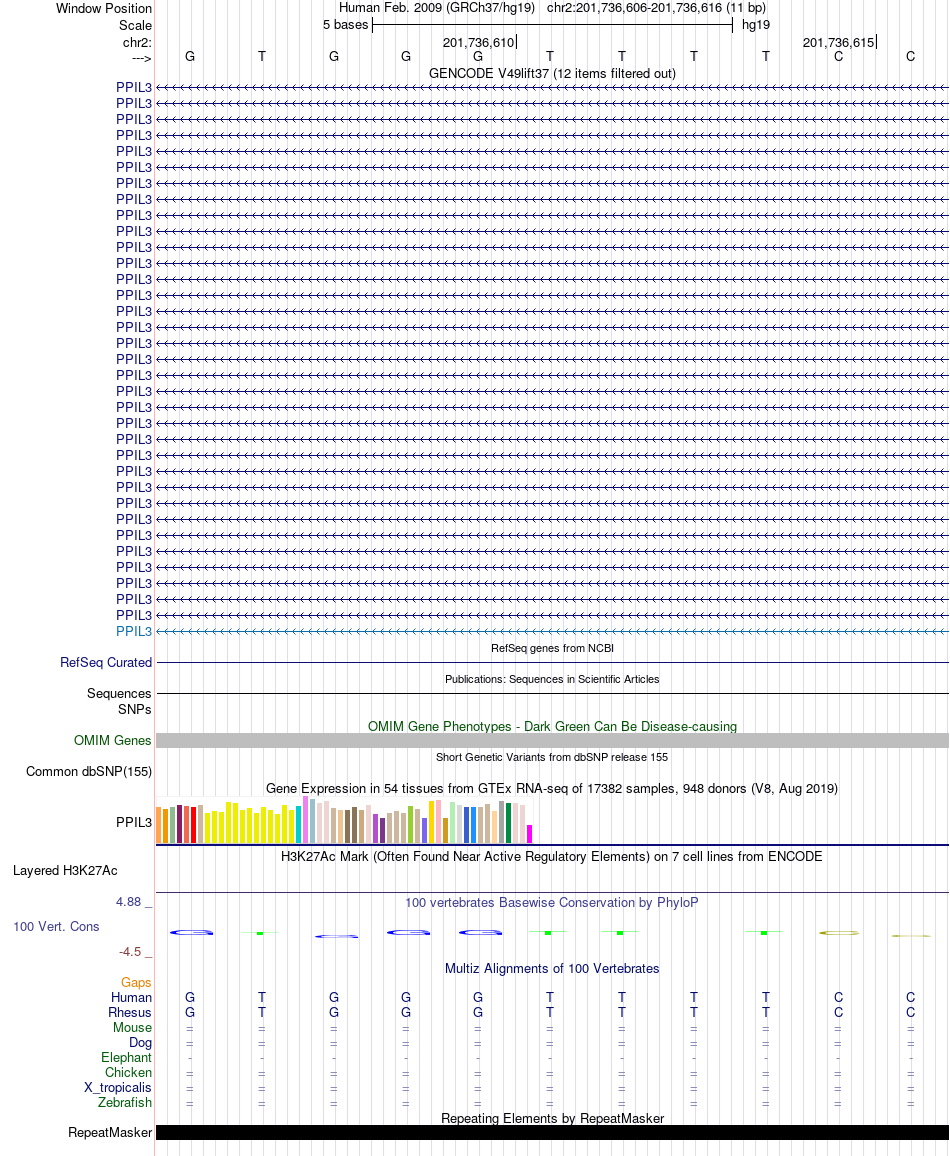Click the 201,736,615 coordinate marker
Screen dimensions: 950x1156
click(x=839, y=43)
